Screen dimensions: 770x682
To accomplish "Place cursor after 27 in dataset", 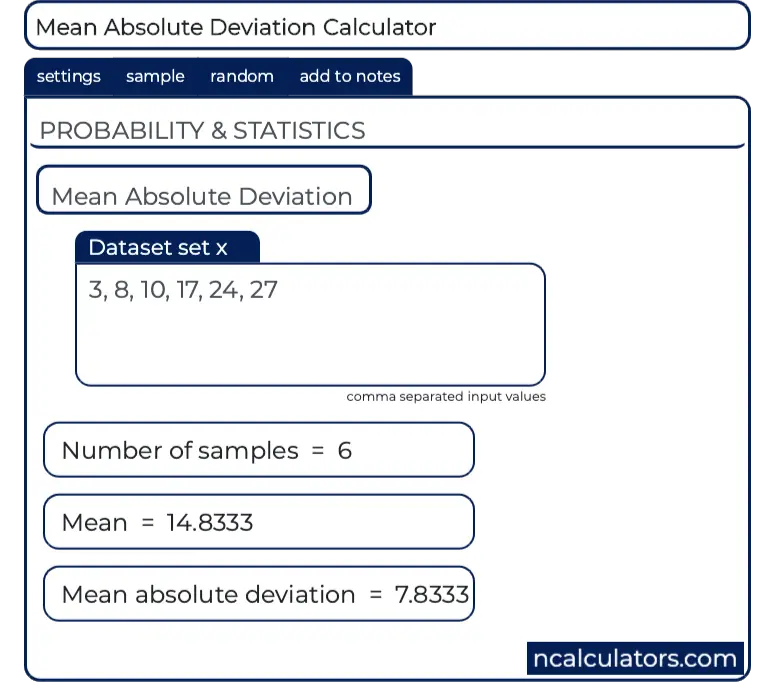I will (279, 291).
